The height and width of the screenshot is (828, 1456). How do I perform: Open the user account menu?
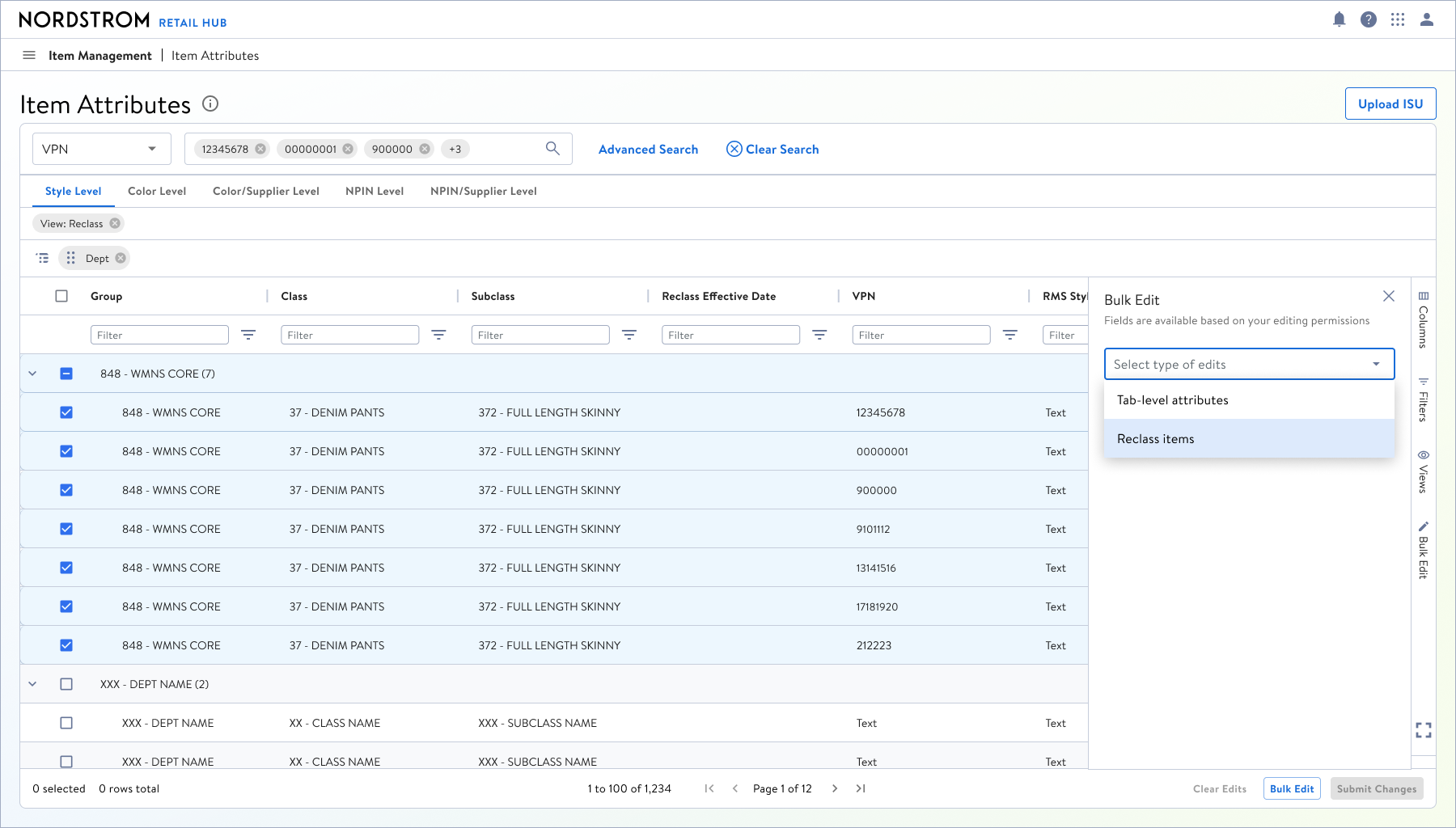point(1427,19)
